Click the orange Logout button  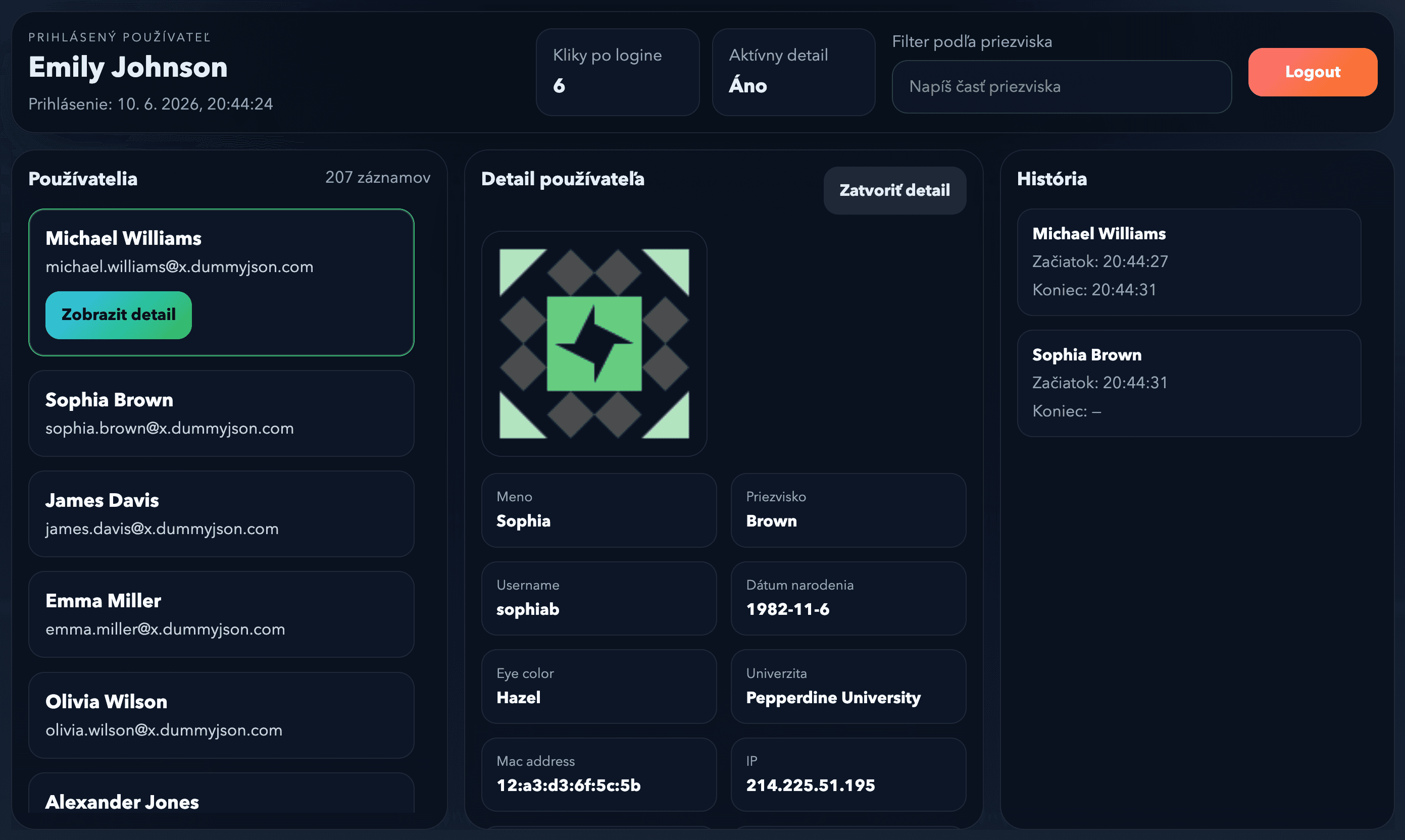tap(1312, 72)
